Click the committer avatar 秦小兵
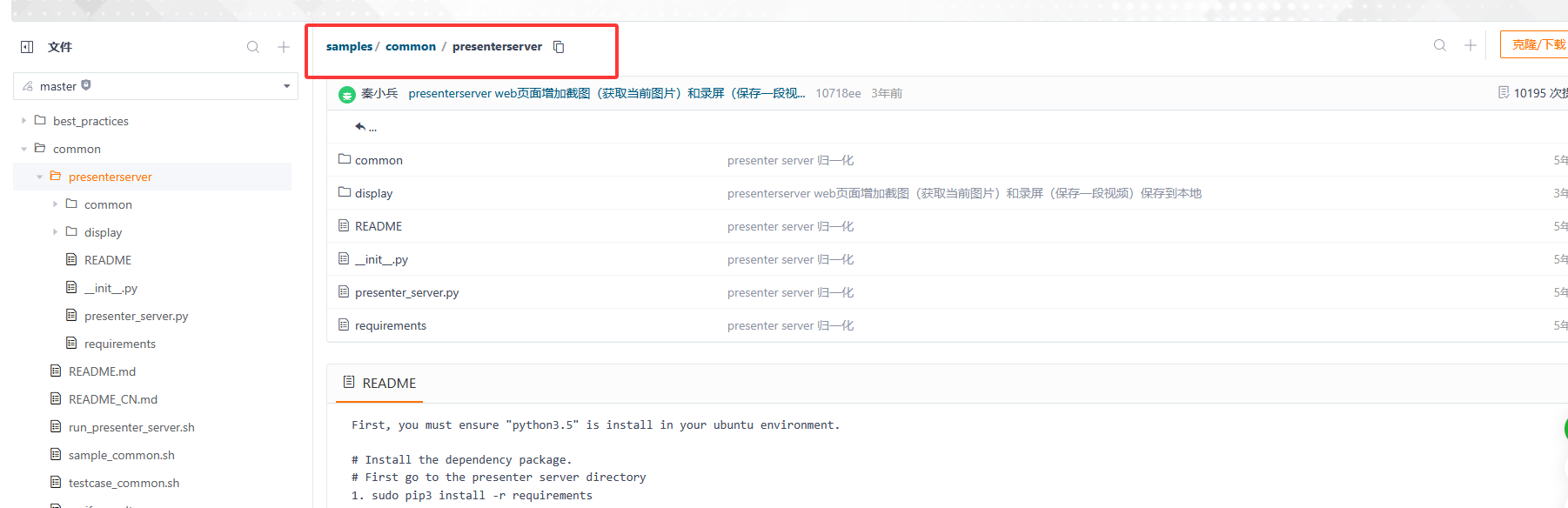 click(x=347, y=94)
